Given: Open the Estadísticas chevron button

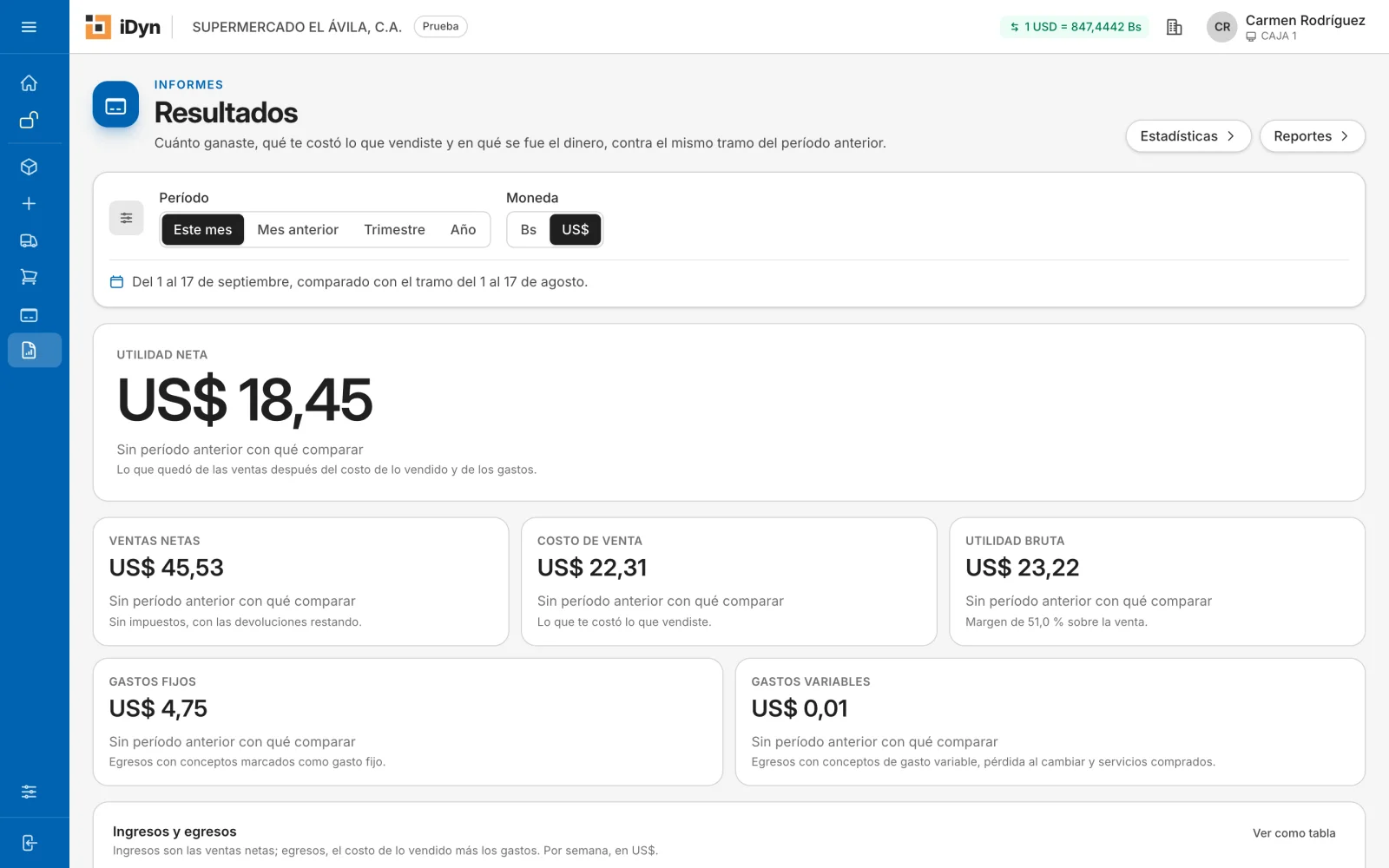Looking at the screenshot, I should tap(1188, 136).
